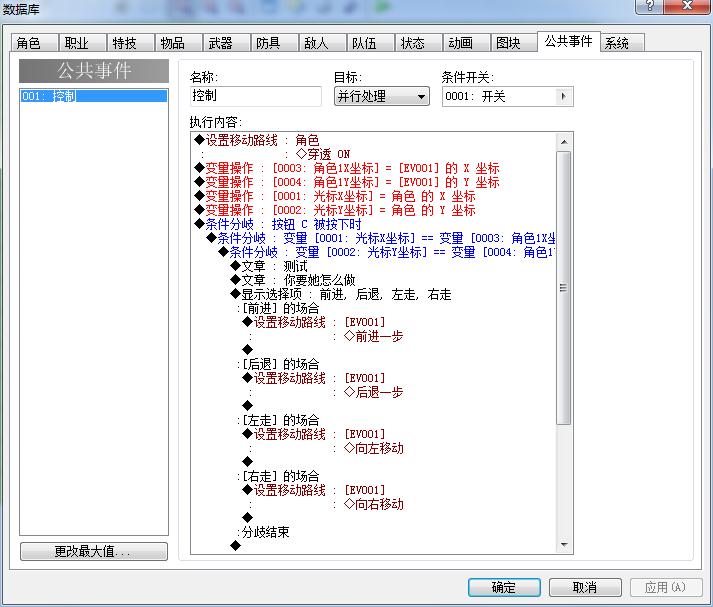
Task: Confirm with the 确定 button
Action: (x=504, y=587)
